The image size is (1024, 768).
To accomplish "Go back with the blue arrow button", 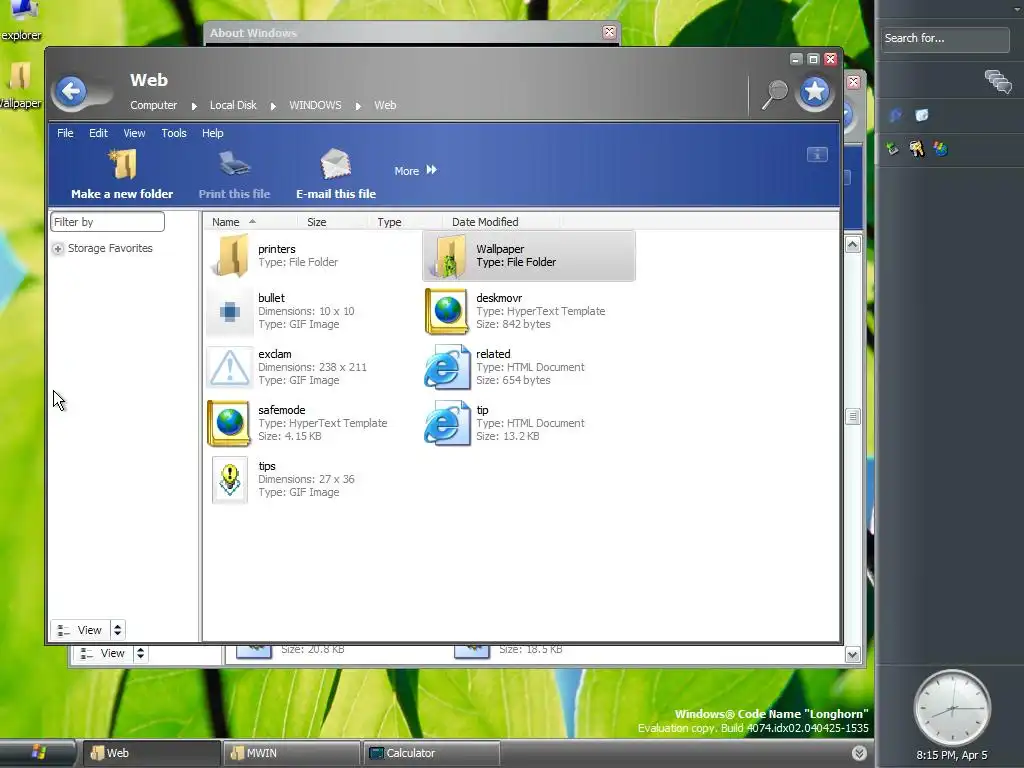I will coord(71,91).
